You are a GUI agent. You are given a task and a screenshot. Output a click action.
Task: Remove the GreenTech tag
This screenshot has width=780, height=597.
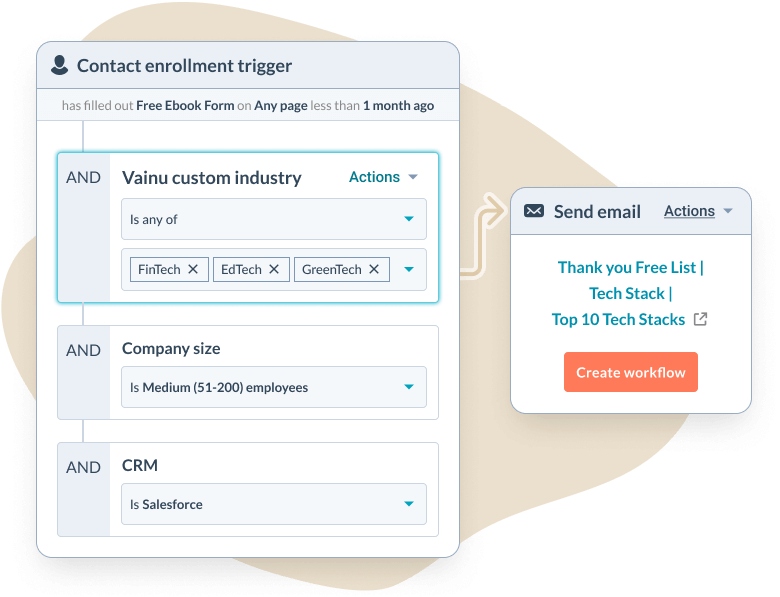pyautogui.click(x=374, y=269)
